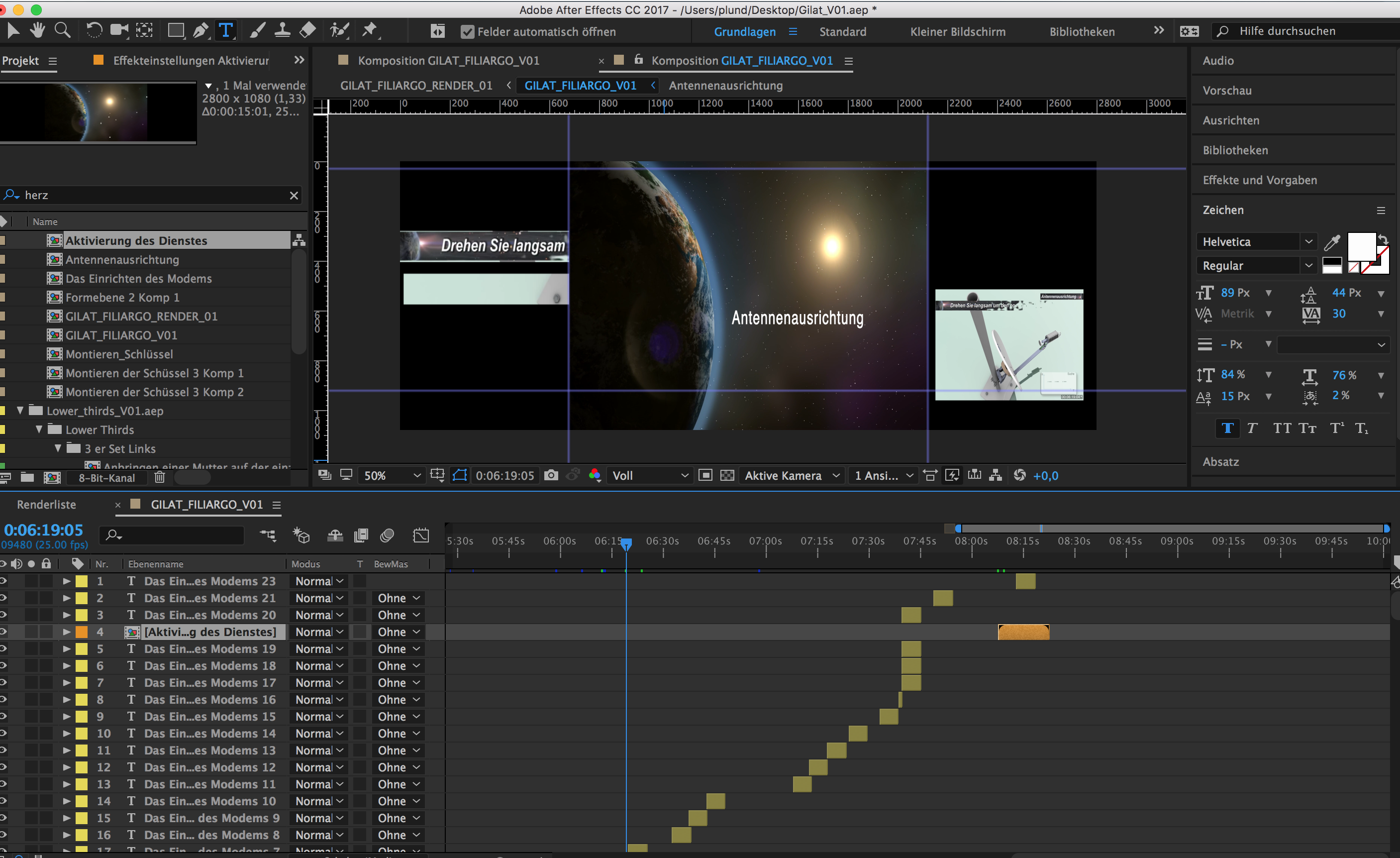Open the Helvetica font family dropdown
1400x858 pixels.
point(1308,242)
